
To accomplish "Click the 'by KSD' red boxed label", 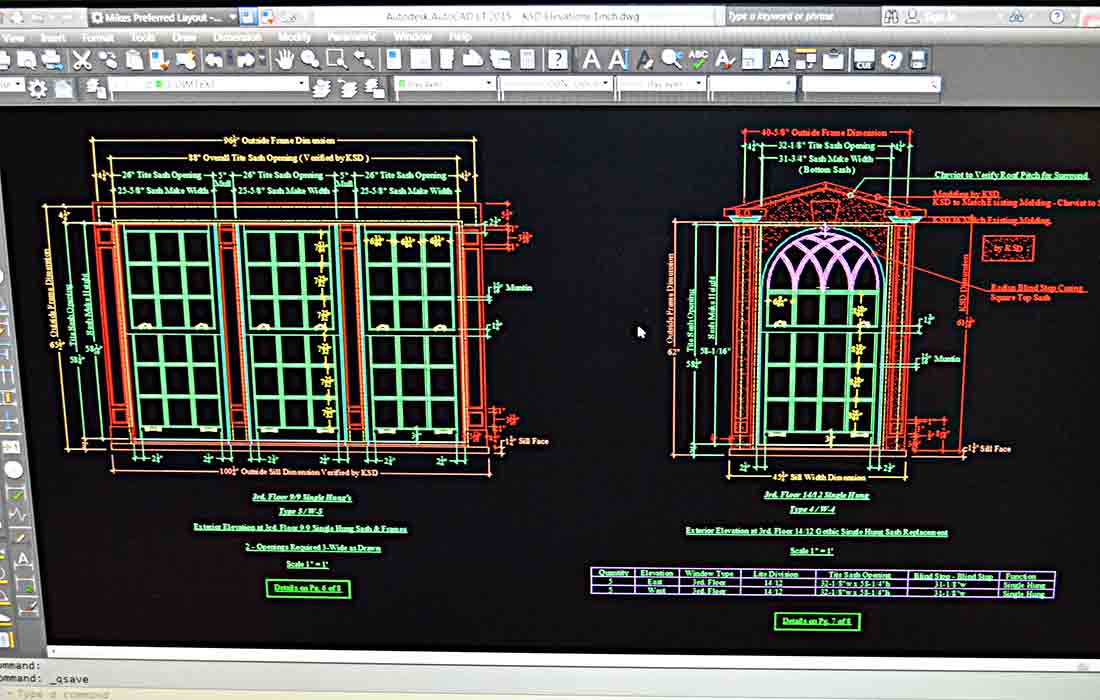I will pos(1008,248).
